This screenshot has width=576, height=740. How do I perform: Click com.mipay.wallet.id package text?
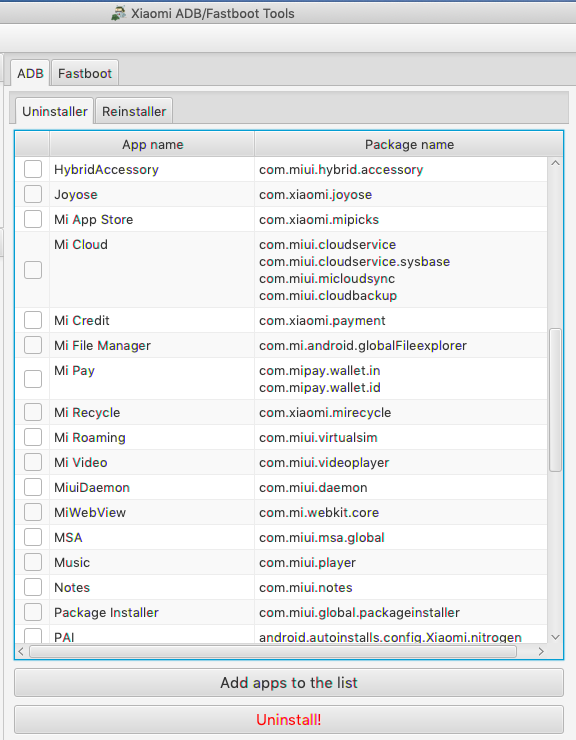point(320,387)
